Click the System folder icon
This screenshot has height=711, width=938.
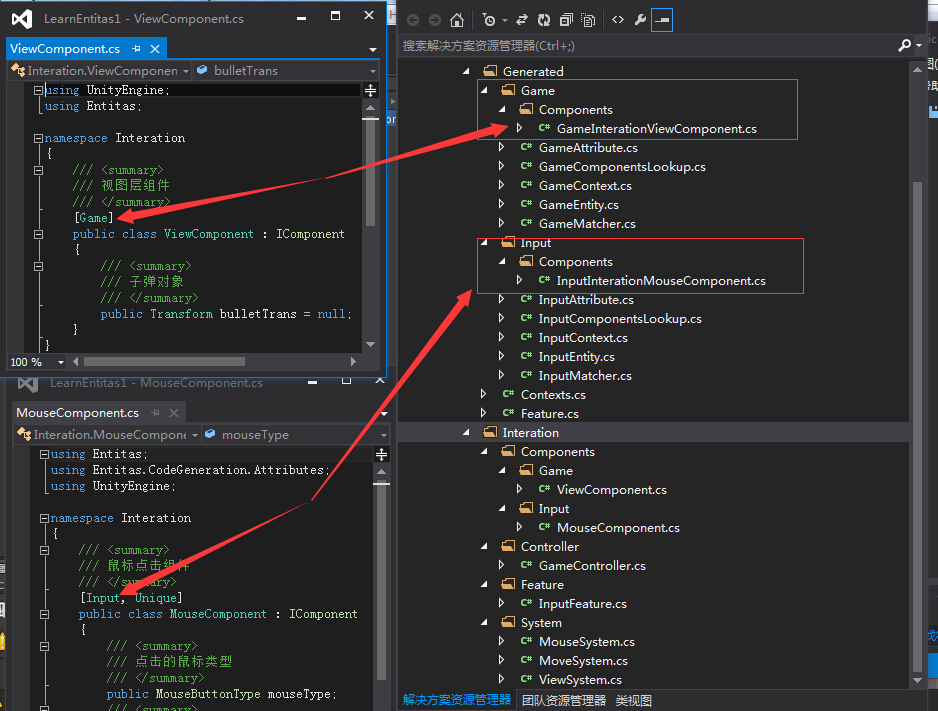pyautogui.click(x=508, y=622)
